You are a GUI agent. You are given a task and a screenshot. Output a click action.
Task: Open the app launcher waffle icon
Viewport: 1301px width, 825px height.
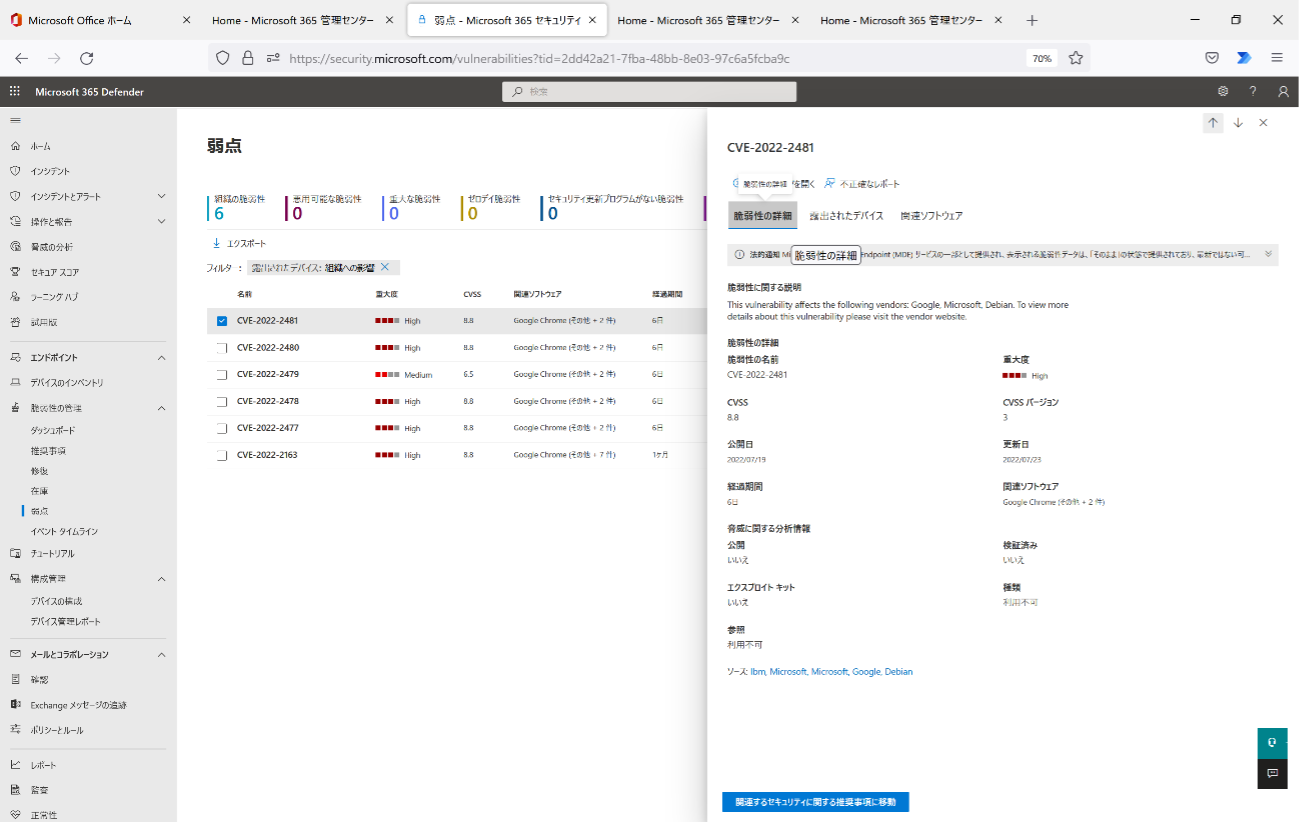coord(15,92)
